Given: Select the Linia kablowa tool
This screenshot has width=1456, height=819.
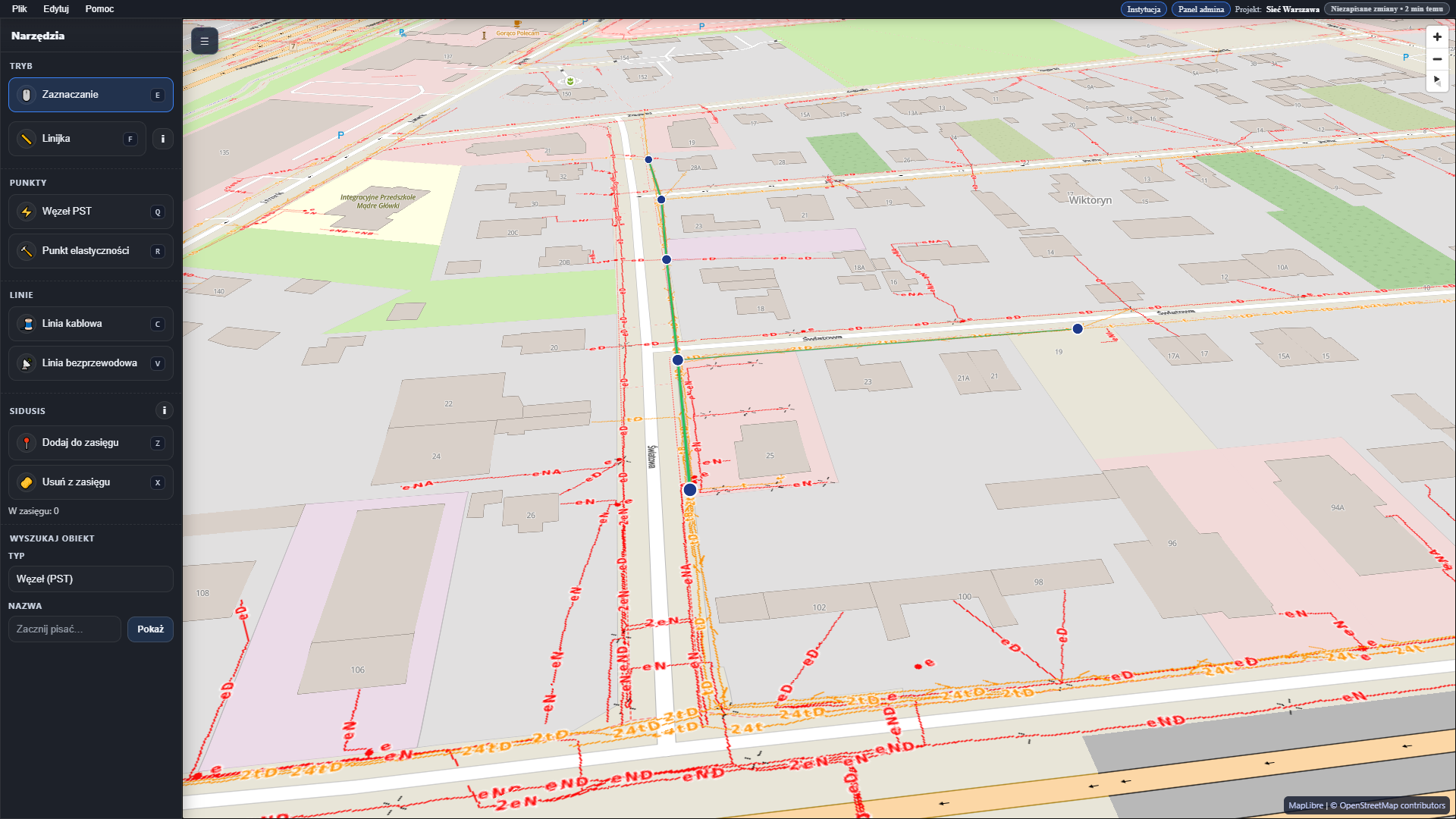Looking at the screenshot, I should tap(90, 324).
